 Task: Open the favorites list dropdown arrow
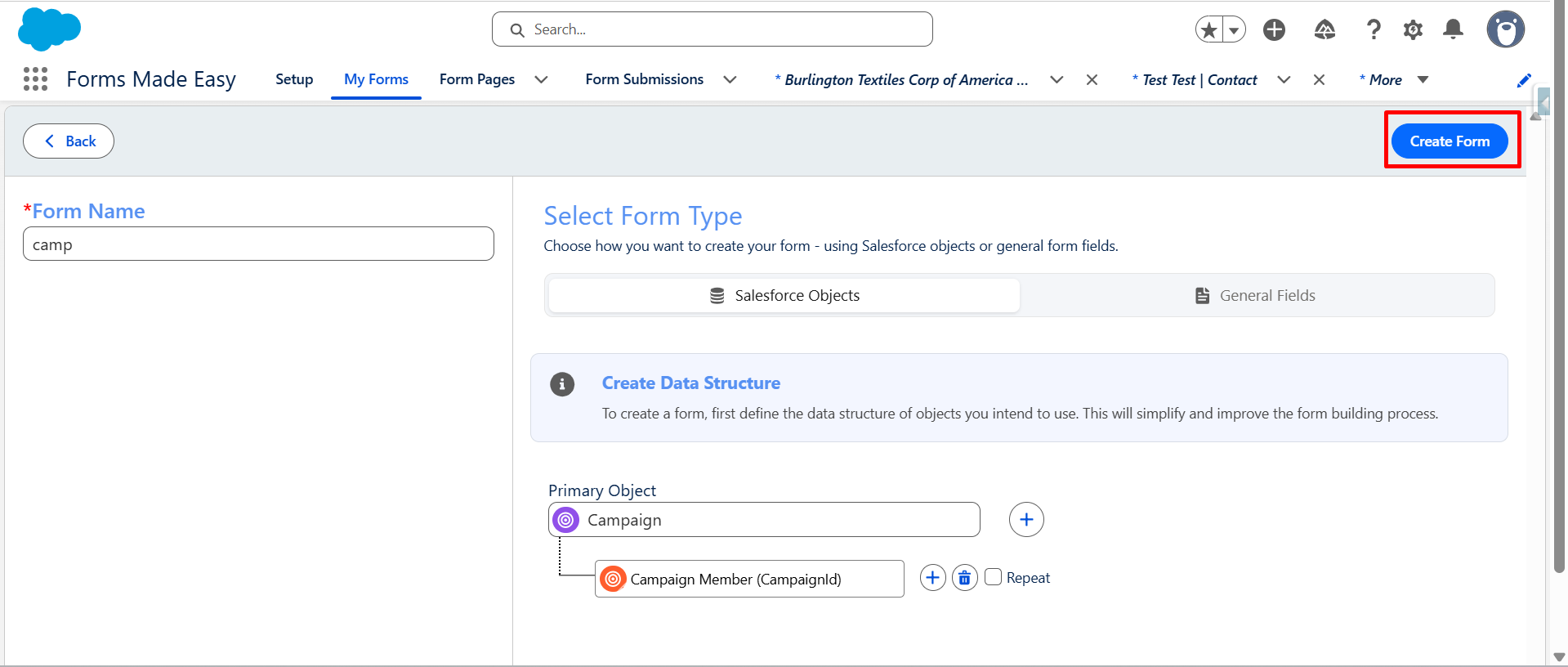coord(1234,30)
